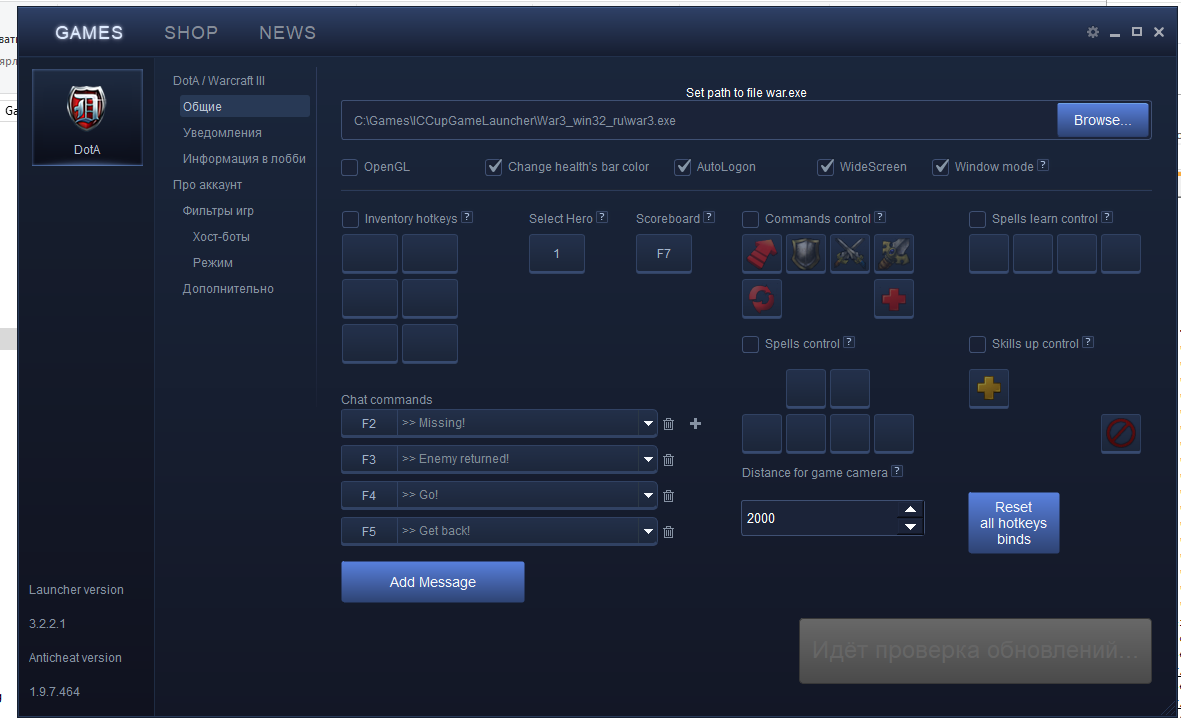The height and width of the screenshot is (718, 1181).
Task: Click the F2 chat command hotkey
Action: [x=369, y=423]
